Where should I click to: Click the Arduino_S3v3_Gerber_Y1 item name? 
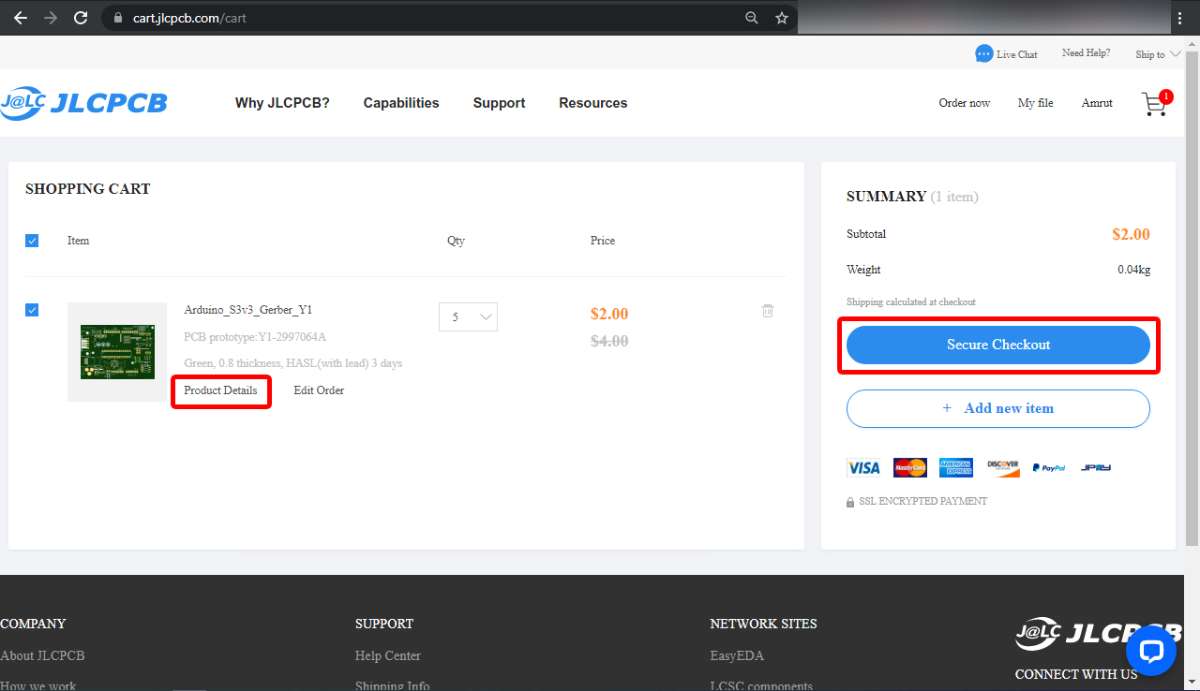(248, 310)
